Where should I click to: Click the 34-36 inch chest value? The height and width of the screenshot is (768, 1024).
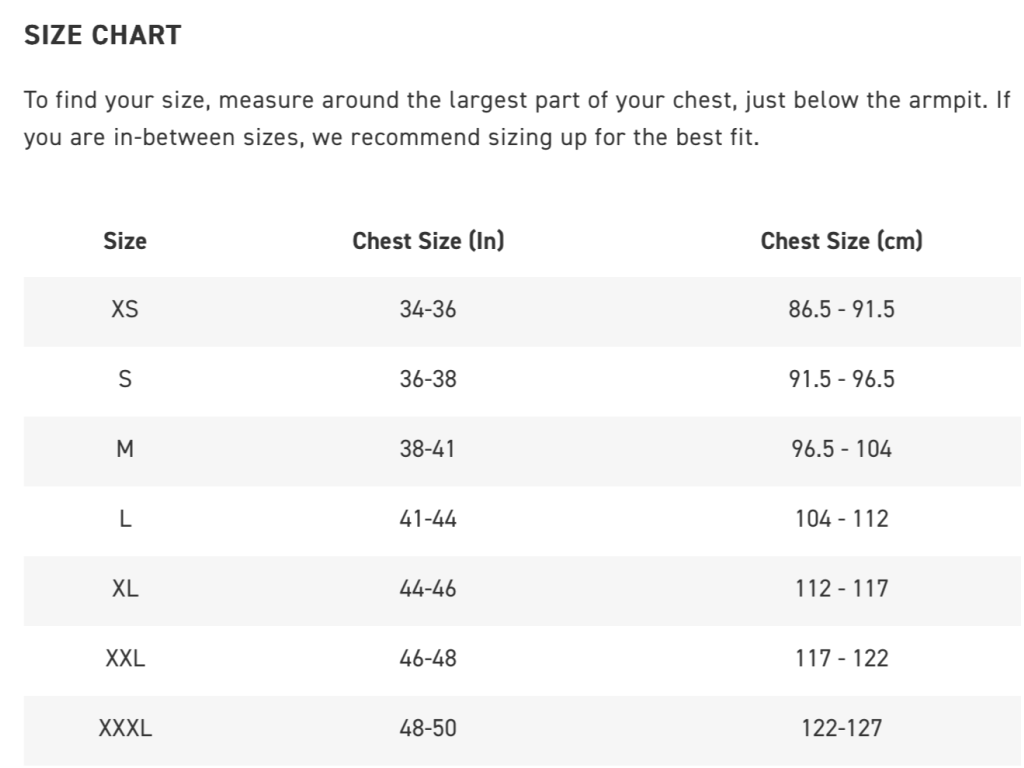428,309
